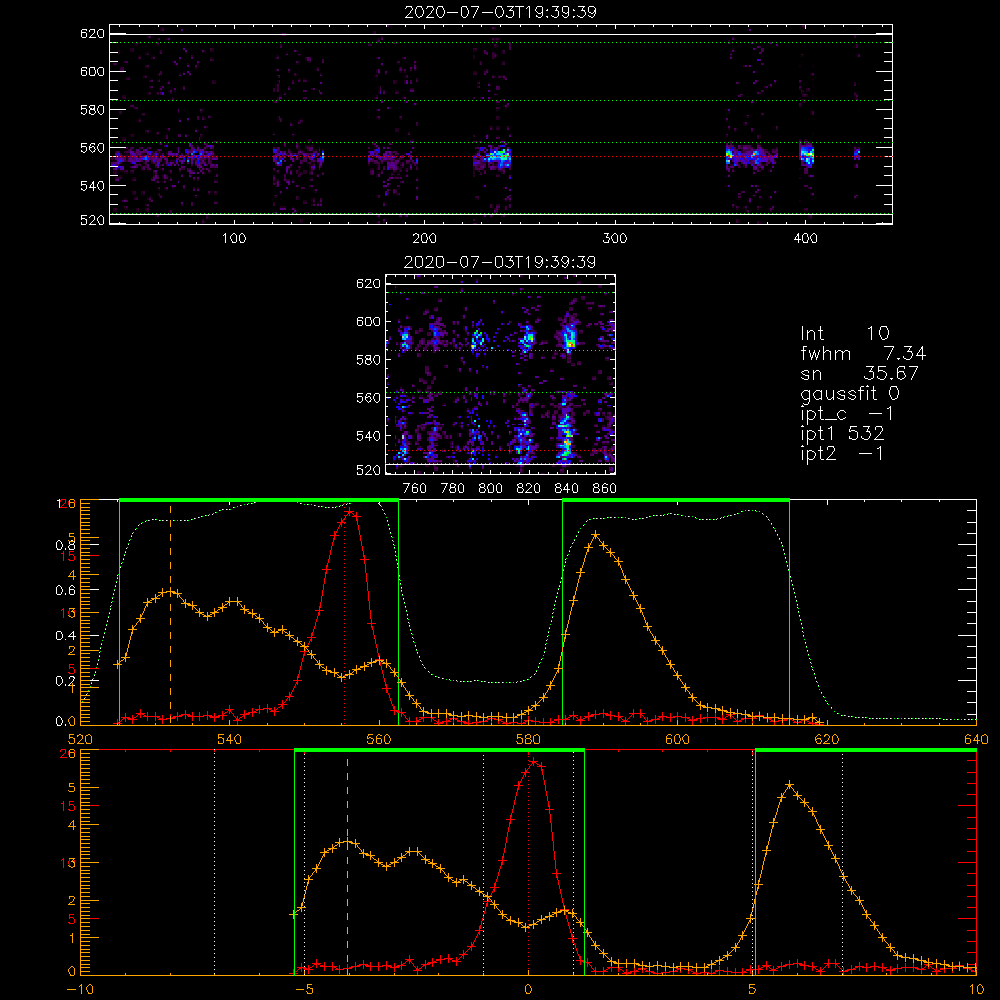Click the 'gaussfit 0' parameter
This screenshot has height=1000, width=1000.
click(850, 393)
